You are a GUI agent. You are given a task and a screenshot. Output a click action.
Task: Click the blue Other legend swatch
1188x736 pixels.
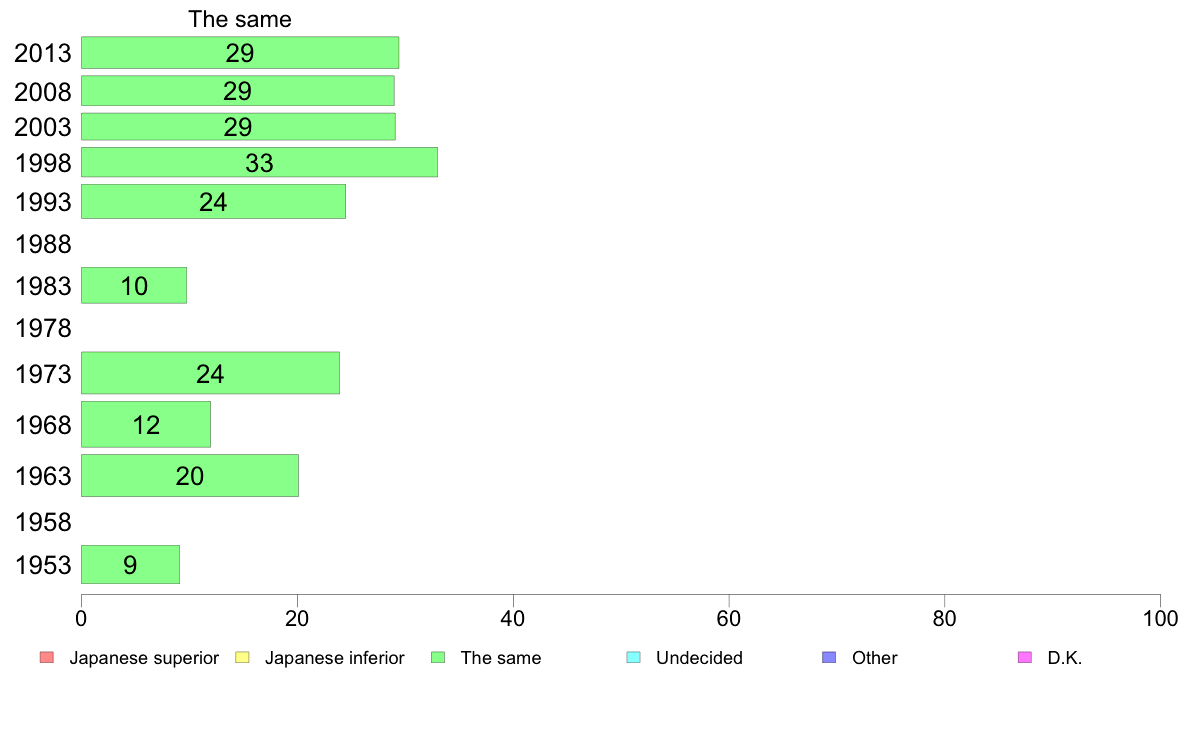click(829, 657)
